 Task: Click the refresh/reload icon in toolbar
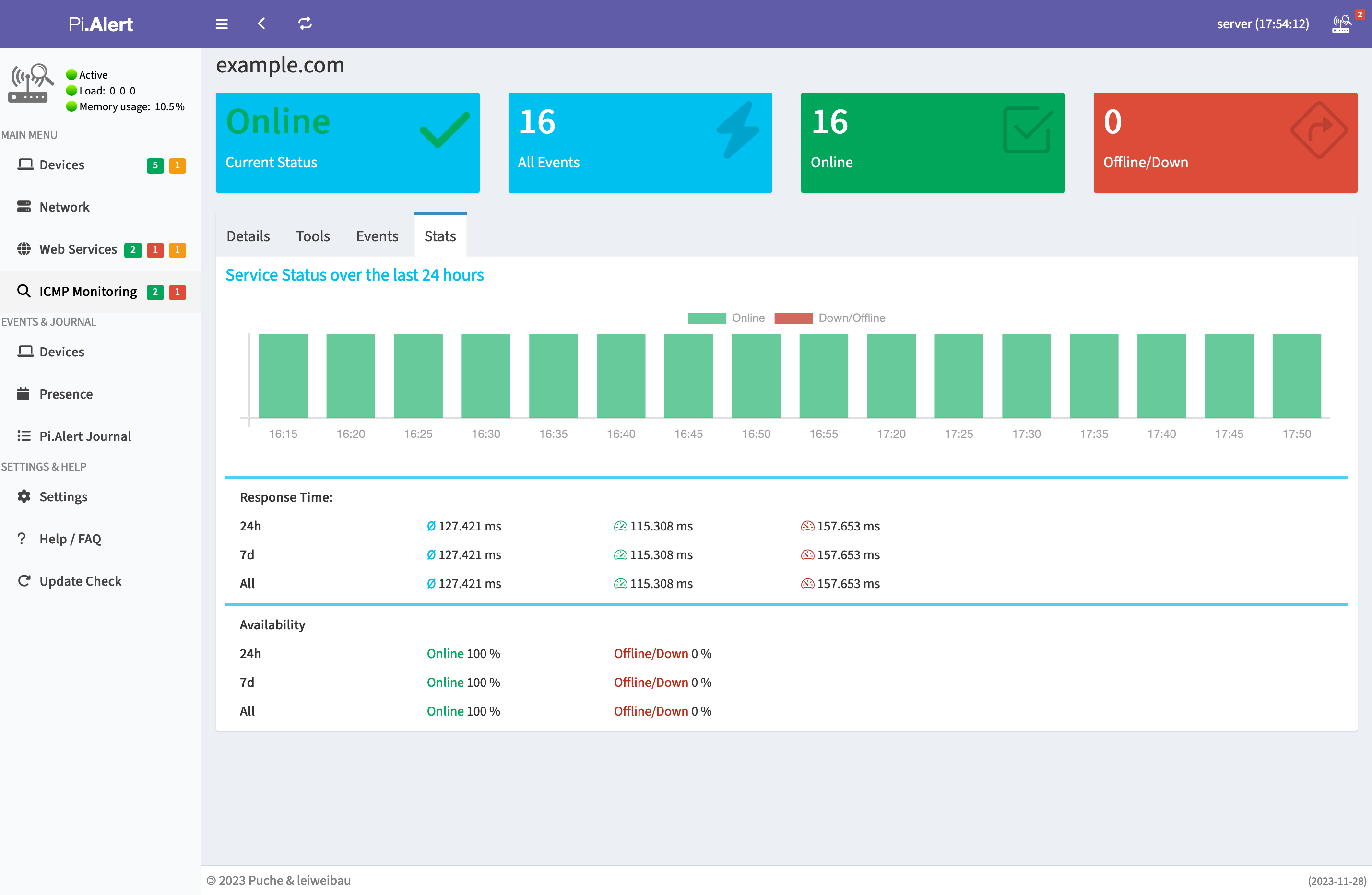(x=305, y=24)
